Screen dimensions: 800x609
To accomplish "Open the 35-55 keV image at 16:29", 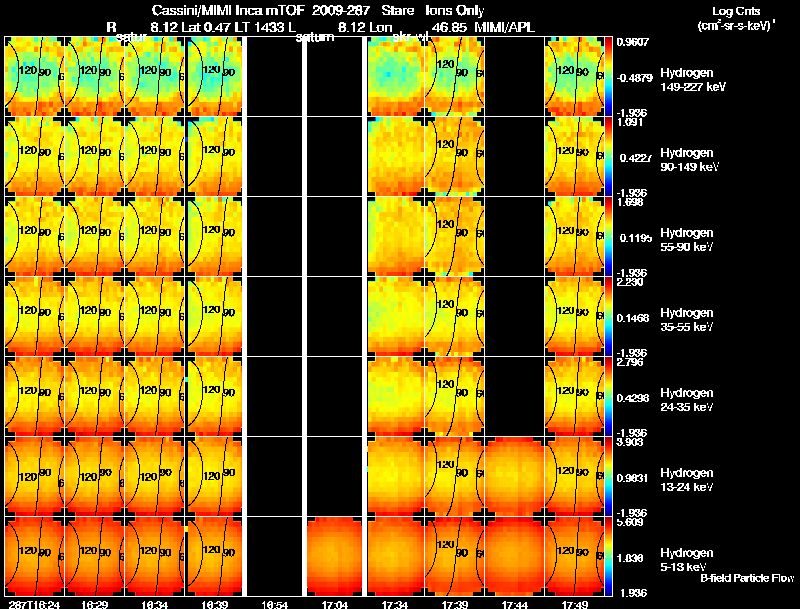I will pyautogui.click(x=94, y=317).
